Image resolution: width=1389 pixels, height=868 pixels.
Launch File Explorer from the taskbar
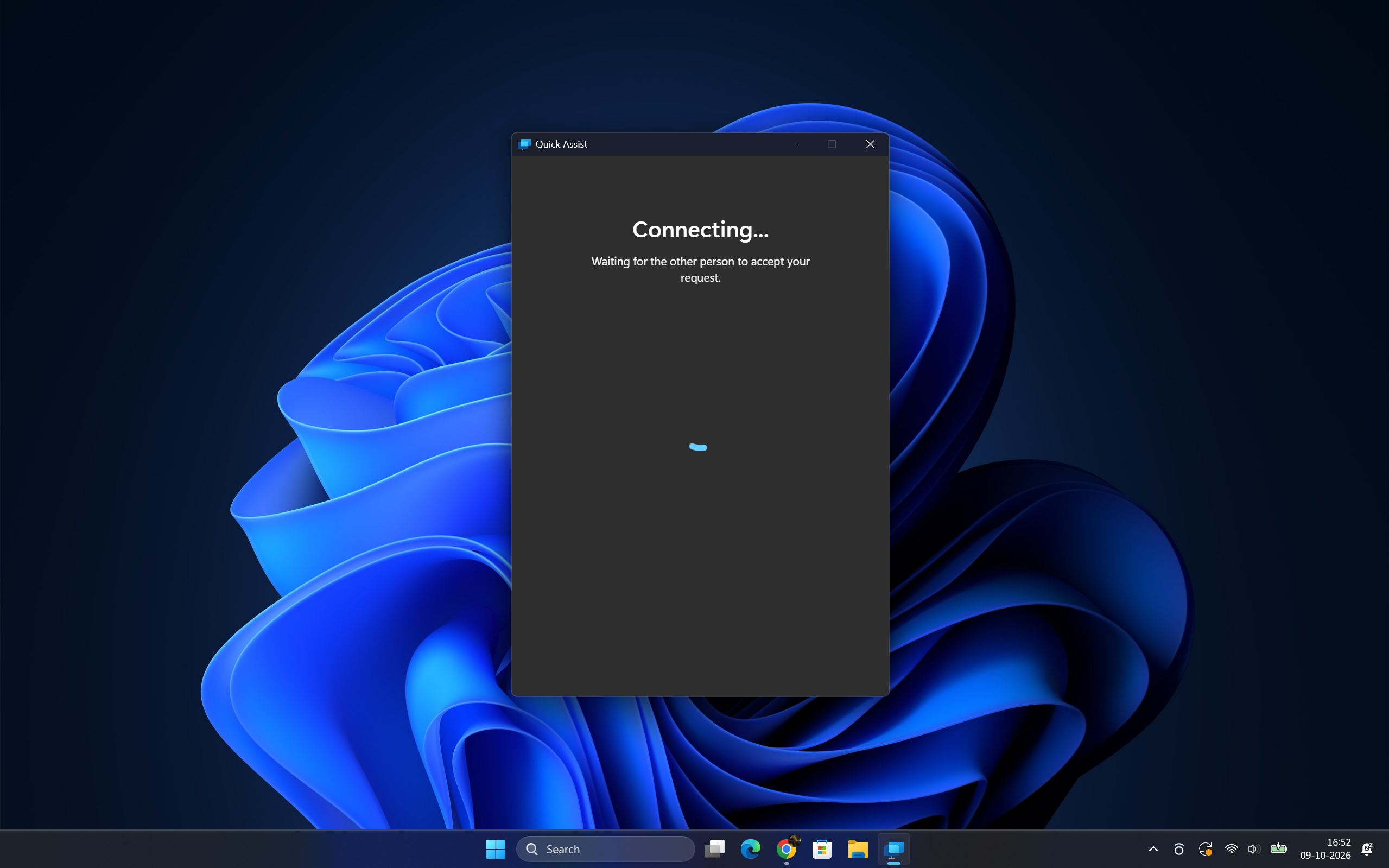point(858,848)
